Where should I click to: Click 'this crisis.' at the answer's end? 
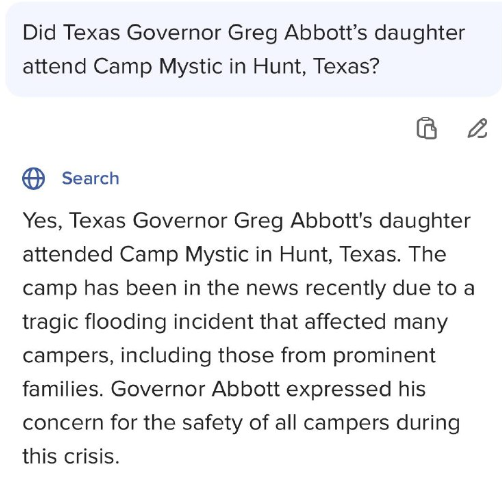(x=71, y=456)
